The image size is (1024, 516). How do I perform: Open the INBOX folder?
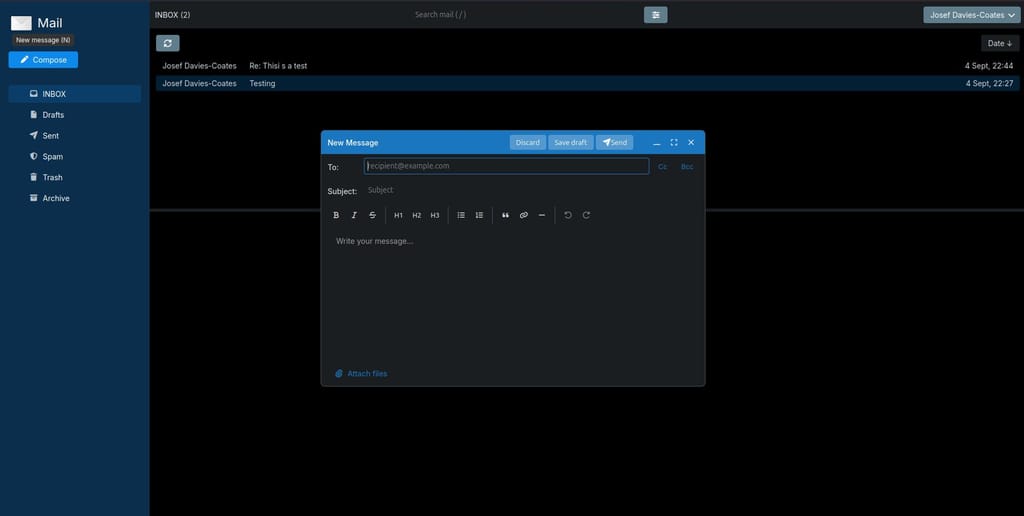(74, 94)
